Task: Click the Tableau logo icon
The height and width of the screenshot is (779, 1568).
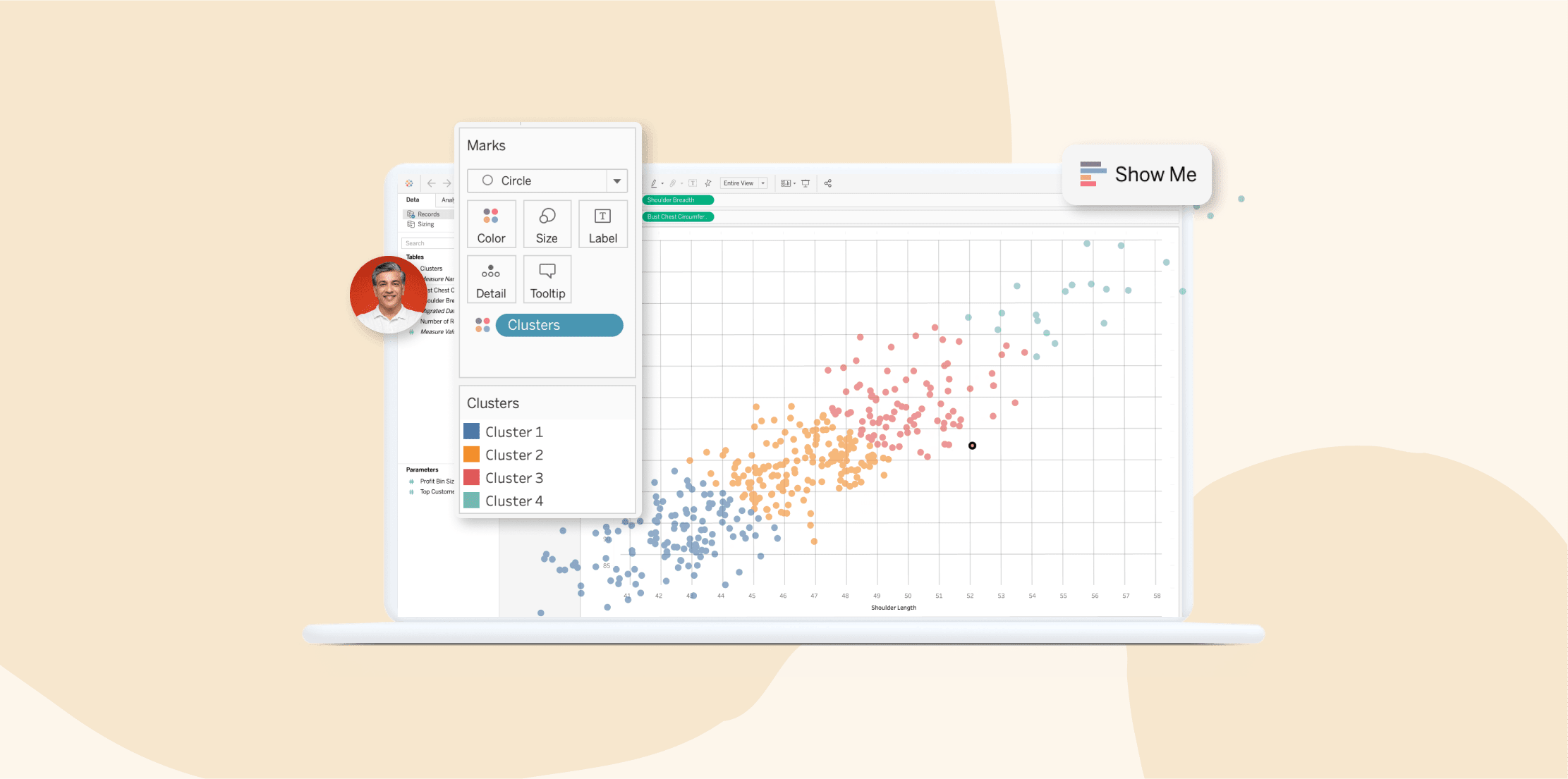Action: 409,183
